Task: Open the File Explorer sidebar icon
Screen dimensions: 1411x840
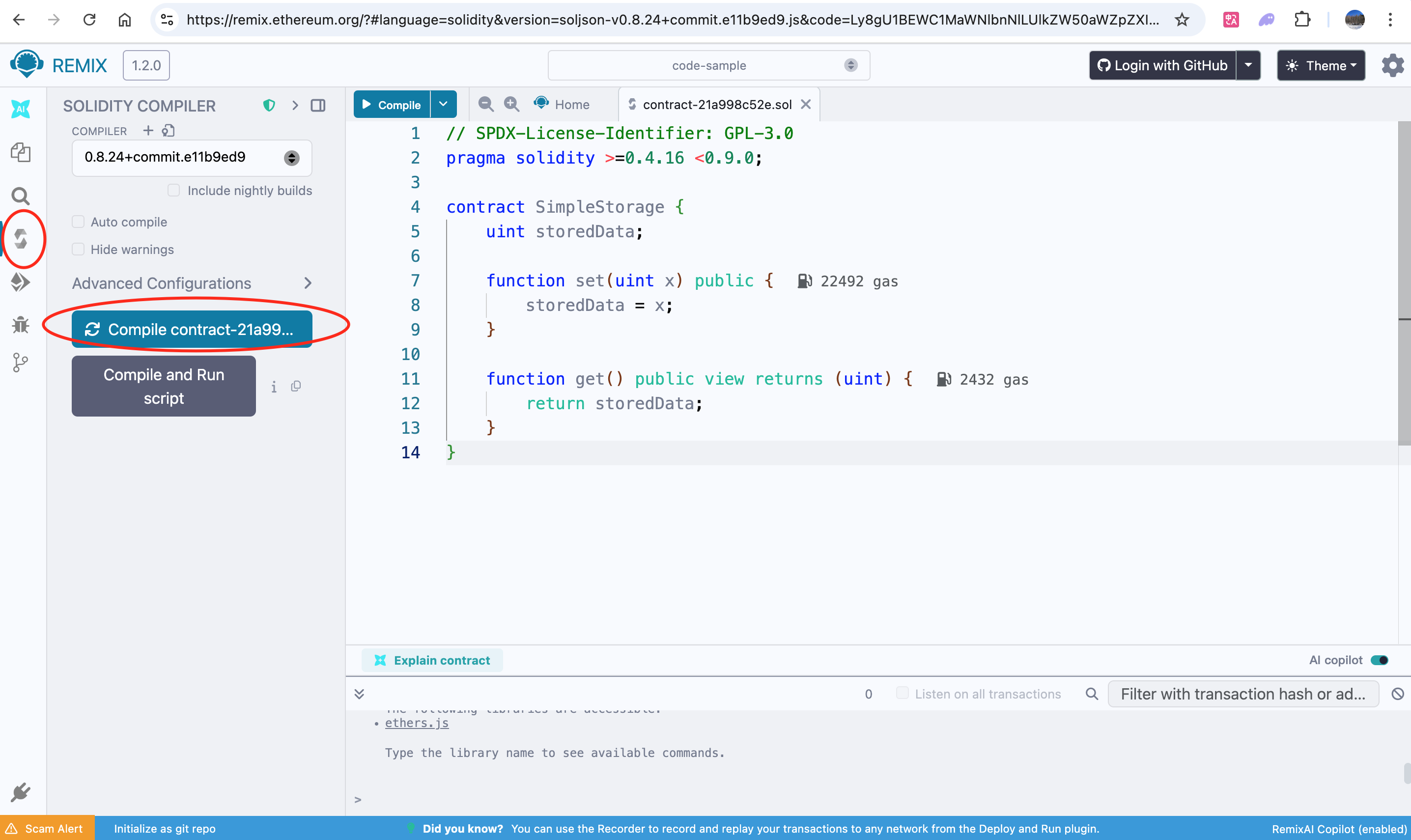Action: (21, 152)
